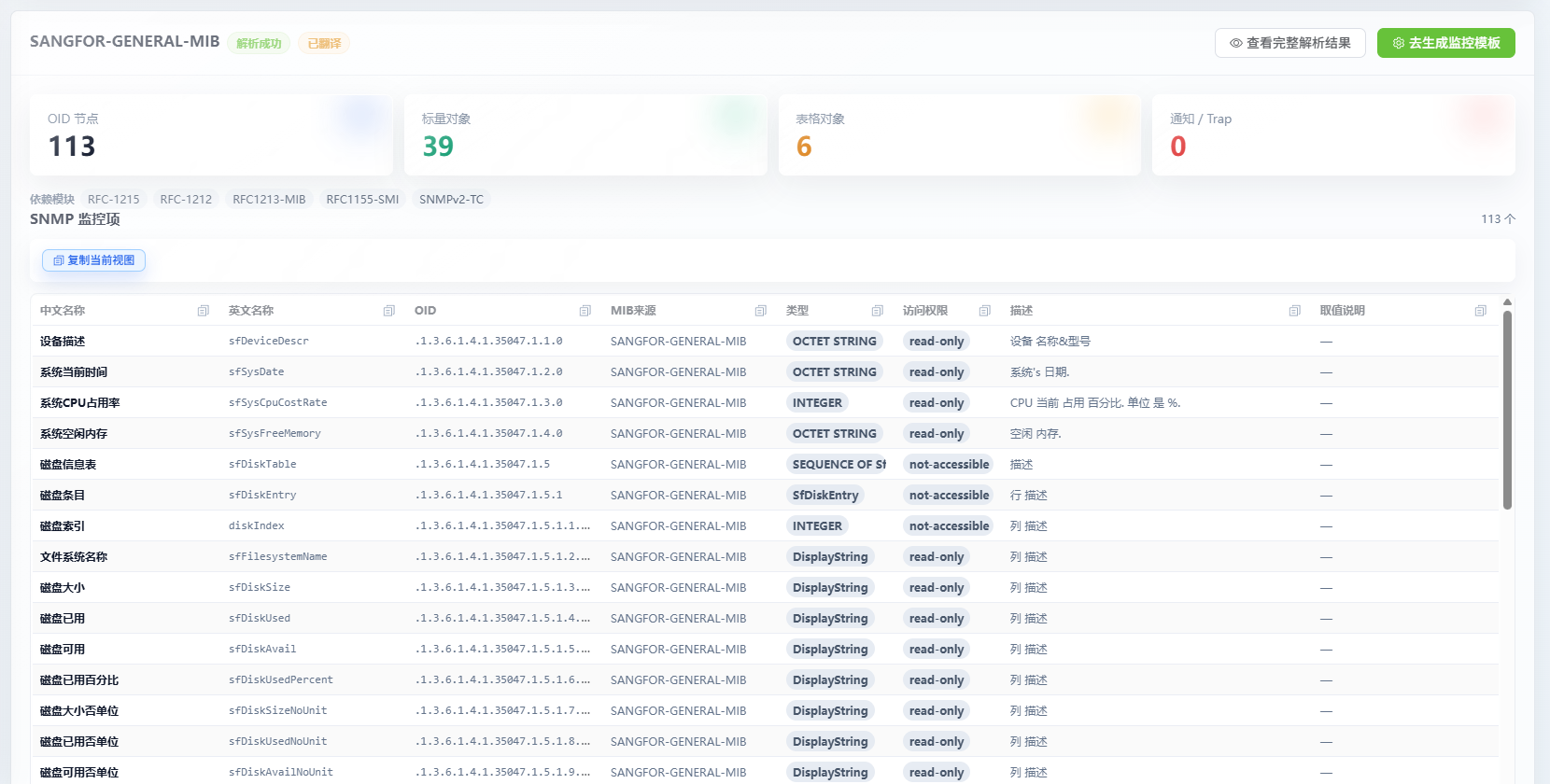Select the RFC-1212 dependency module tag
This screenshot has height=784, width=1550.
coord(186,199)
